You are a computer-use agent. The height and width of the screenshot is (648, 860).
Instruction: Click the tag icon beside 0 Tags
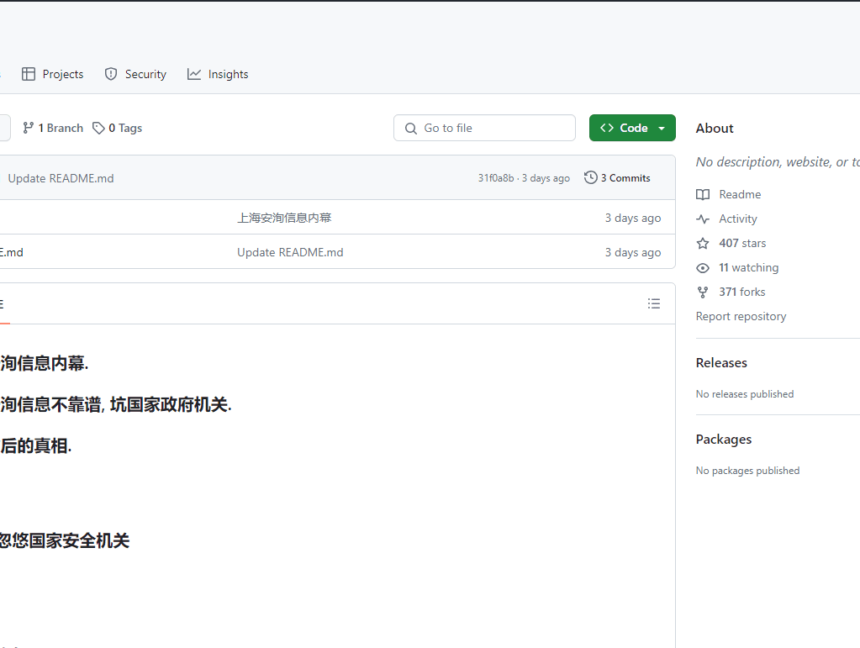98,127
